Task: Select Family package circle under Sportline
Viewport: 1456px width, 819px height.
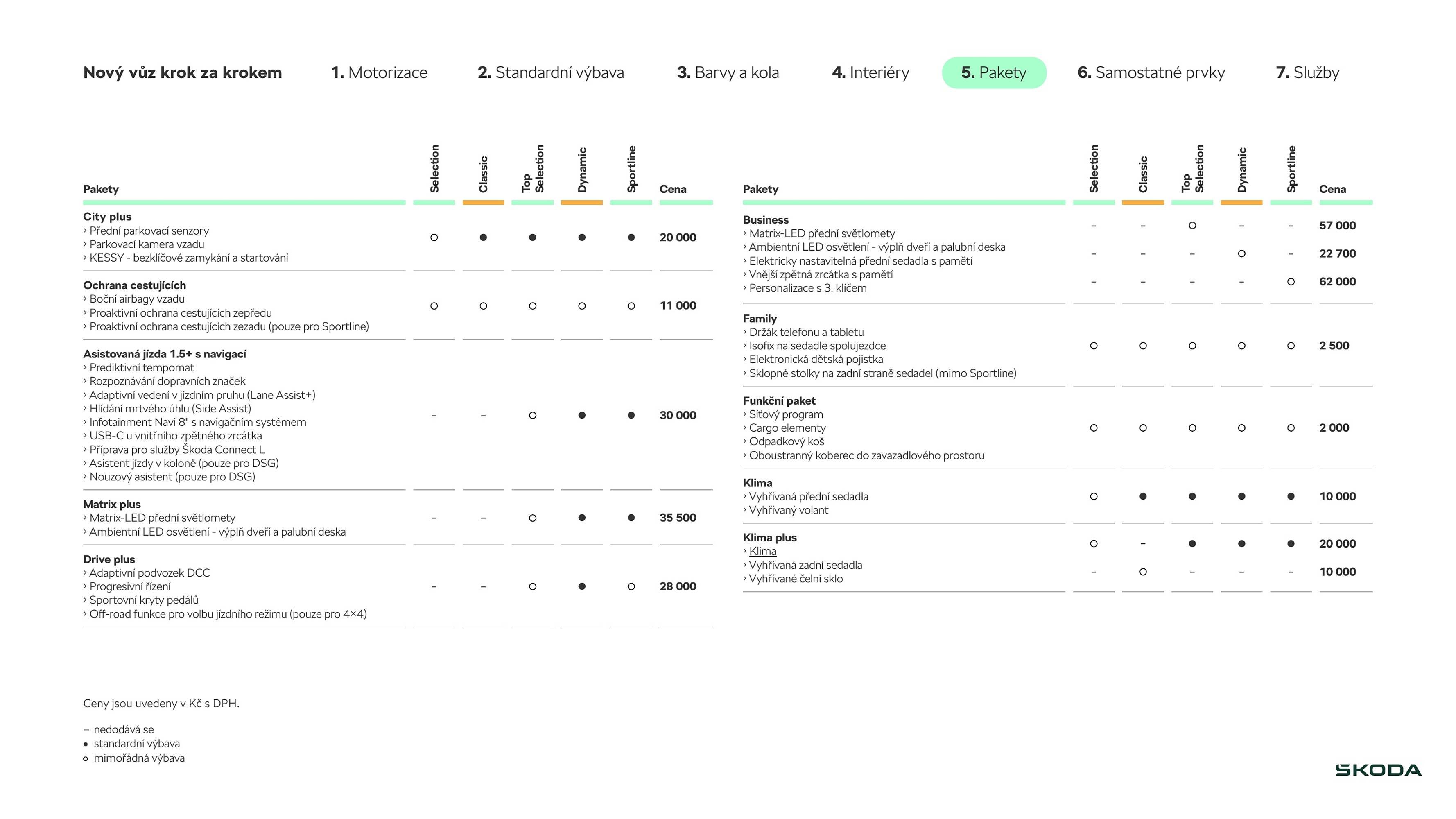Action: (1291, 345)
